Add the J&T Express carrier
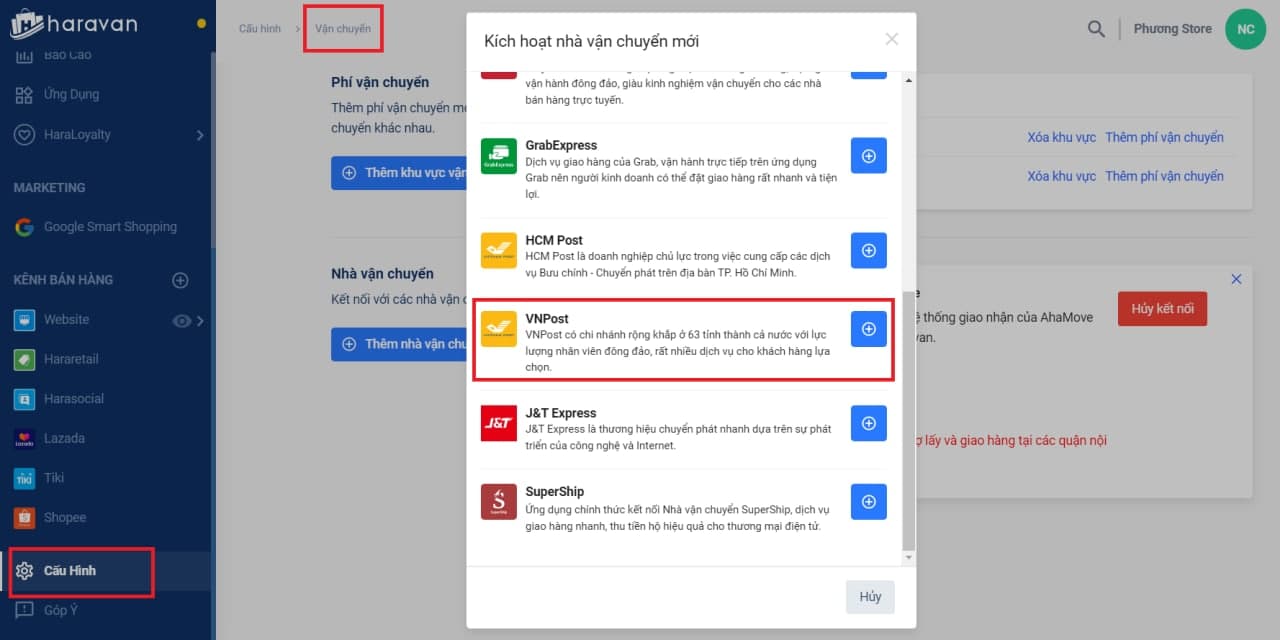 click(x=869, y=423)
